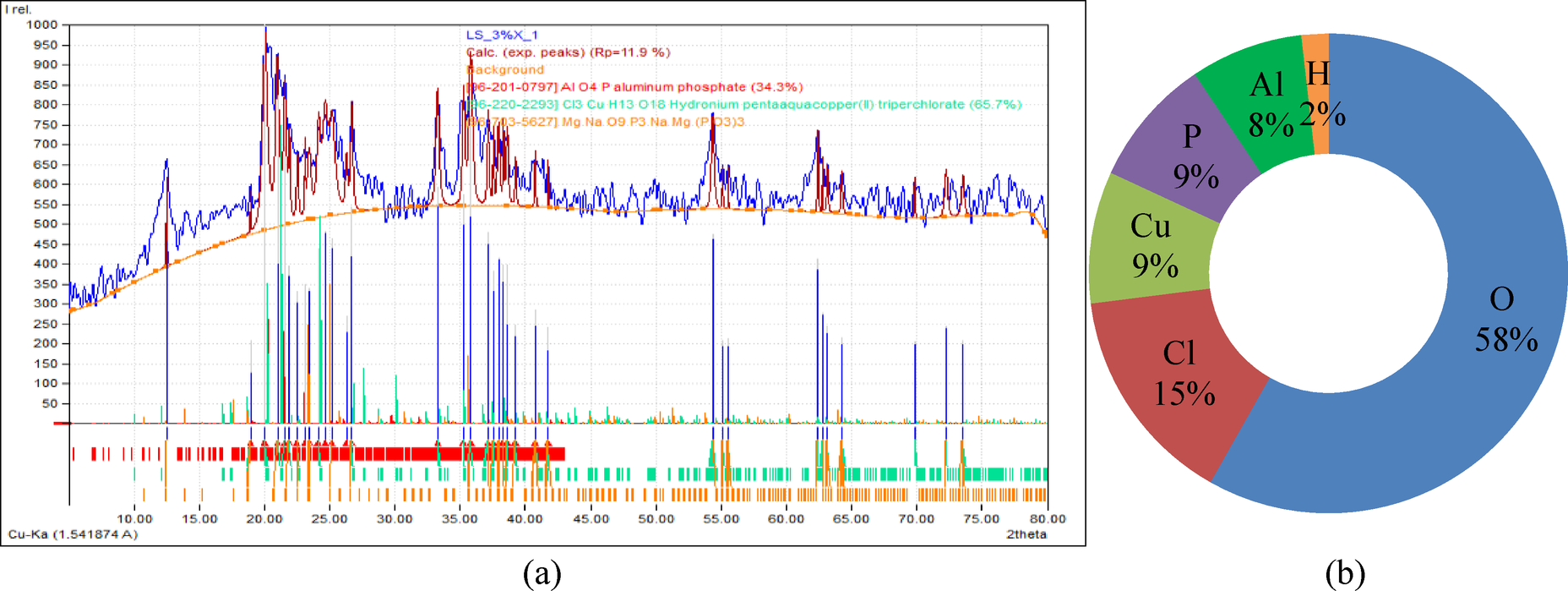This screenshot has width=1568, height=591.
Task: Click the 45.00 tick on the 2theta axis
Action: (591, 519)
